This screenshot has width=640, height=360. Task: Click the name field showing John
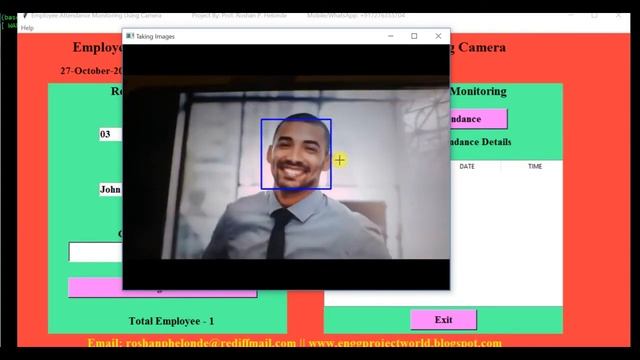click(110, 189)
